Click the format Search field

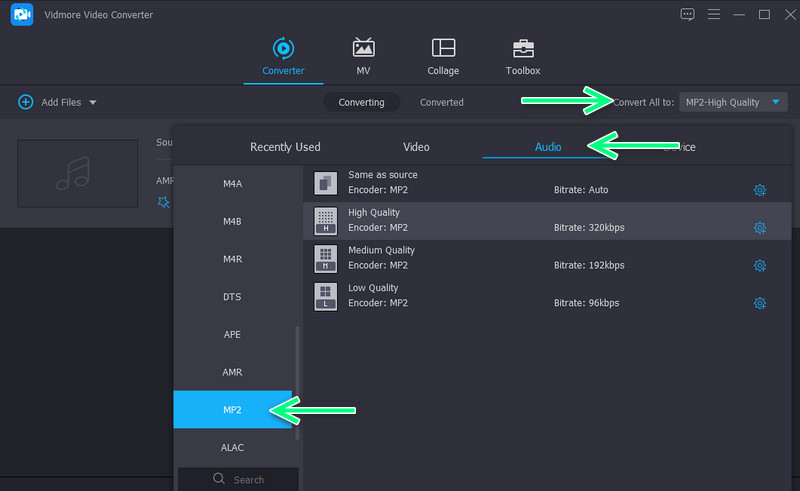[238, 480]
